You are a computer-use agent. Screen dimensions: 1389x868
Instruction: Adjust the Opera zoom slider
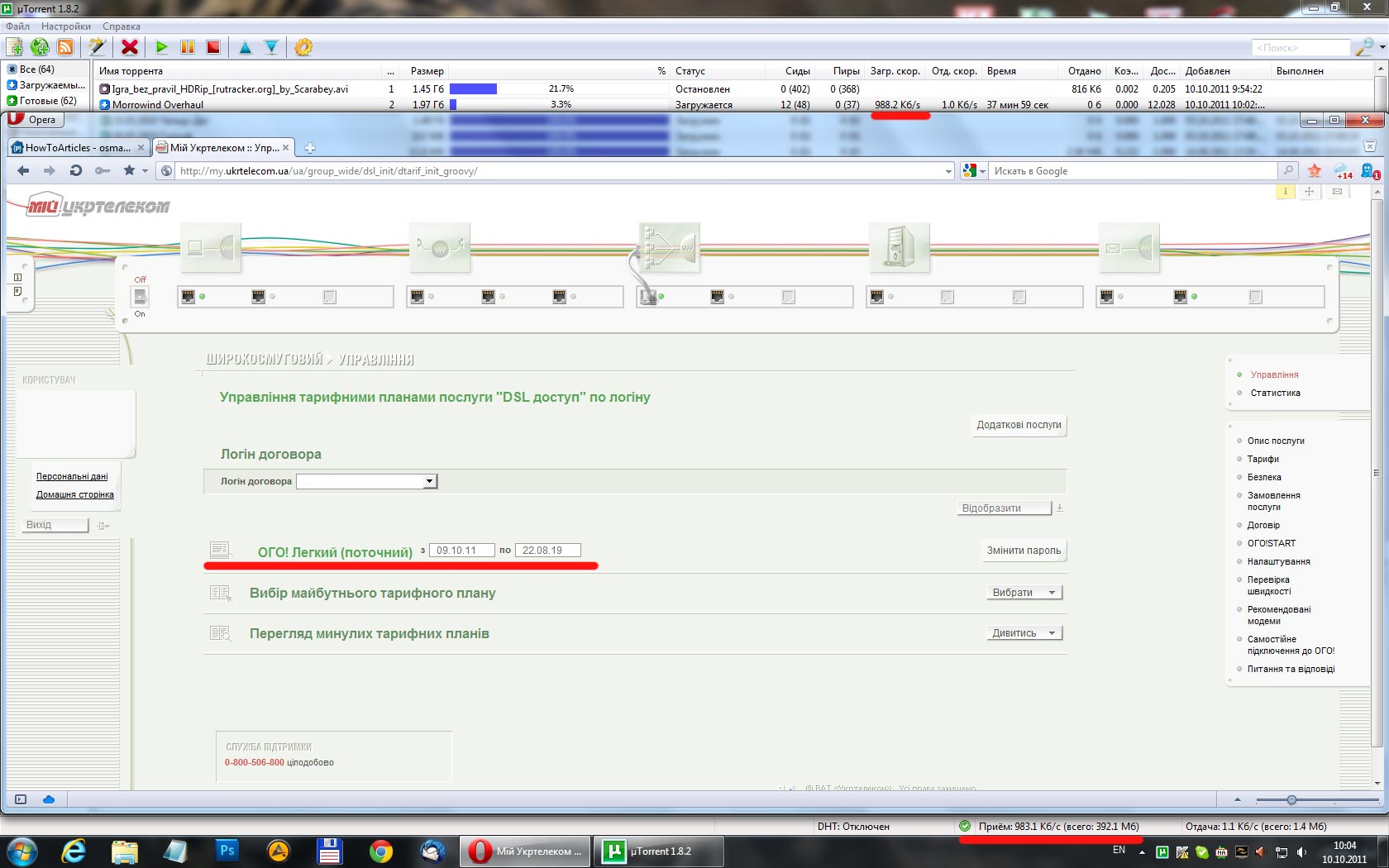pos(1291,799)
